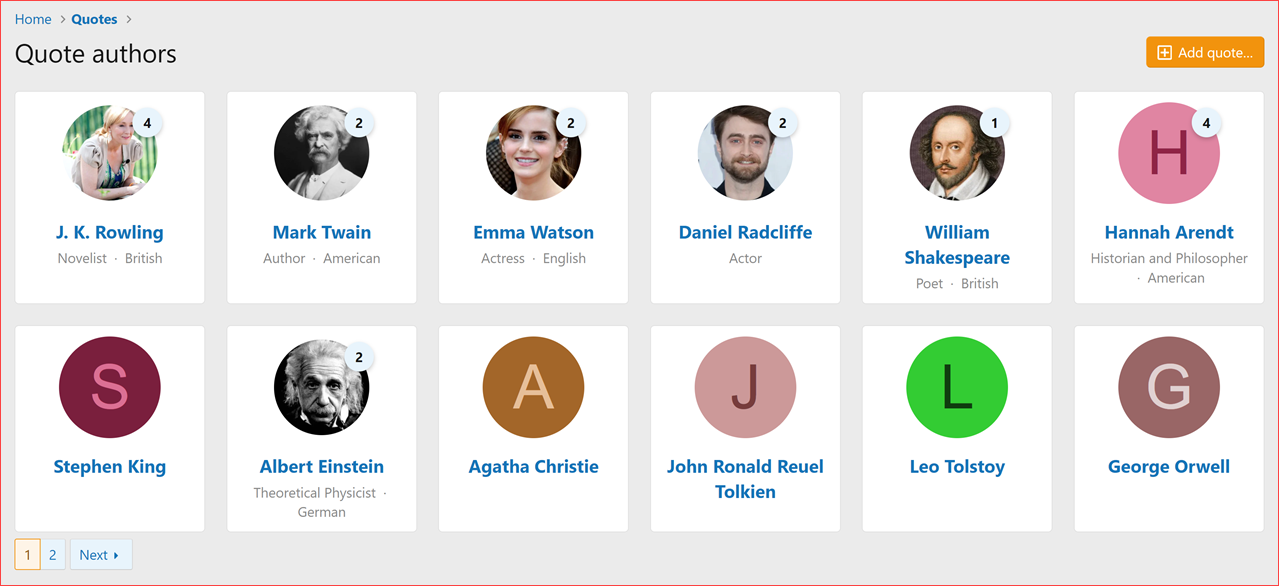Click the quote count badge on J. K. Rowling's card
This screenshot has height=586, width=1279.
click(x=147, y=122)
